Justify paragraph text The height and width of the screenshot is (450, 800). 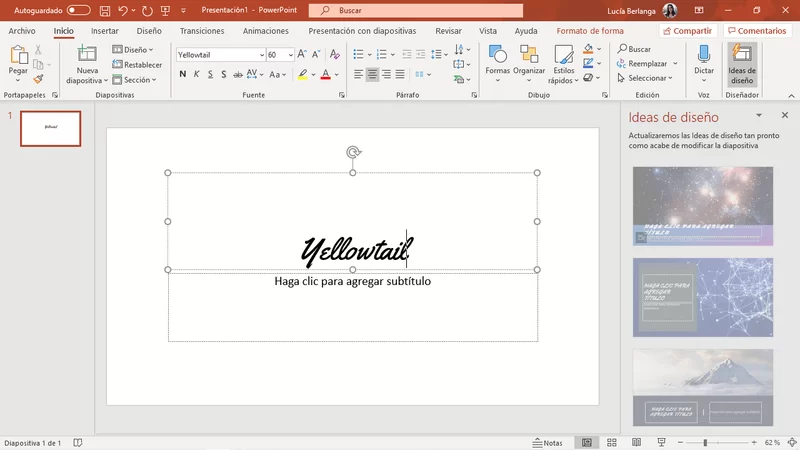pos(400,74)
